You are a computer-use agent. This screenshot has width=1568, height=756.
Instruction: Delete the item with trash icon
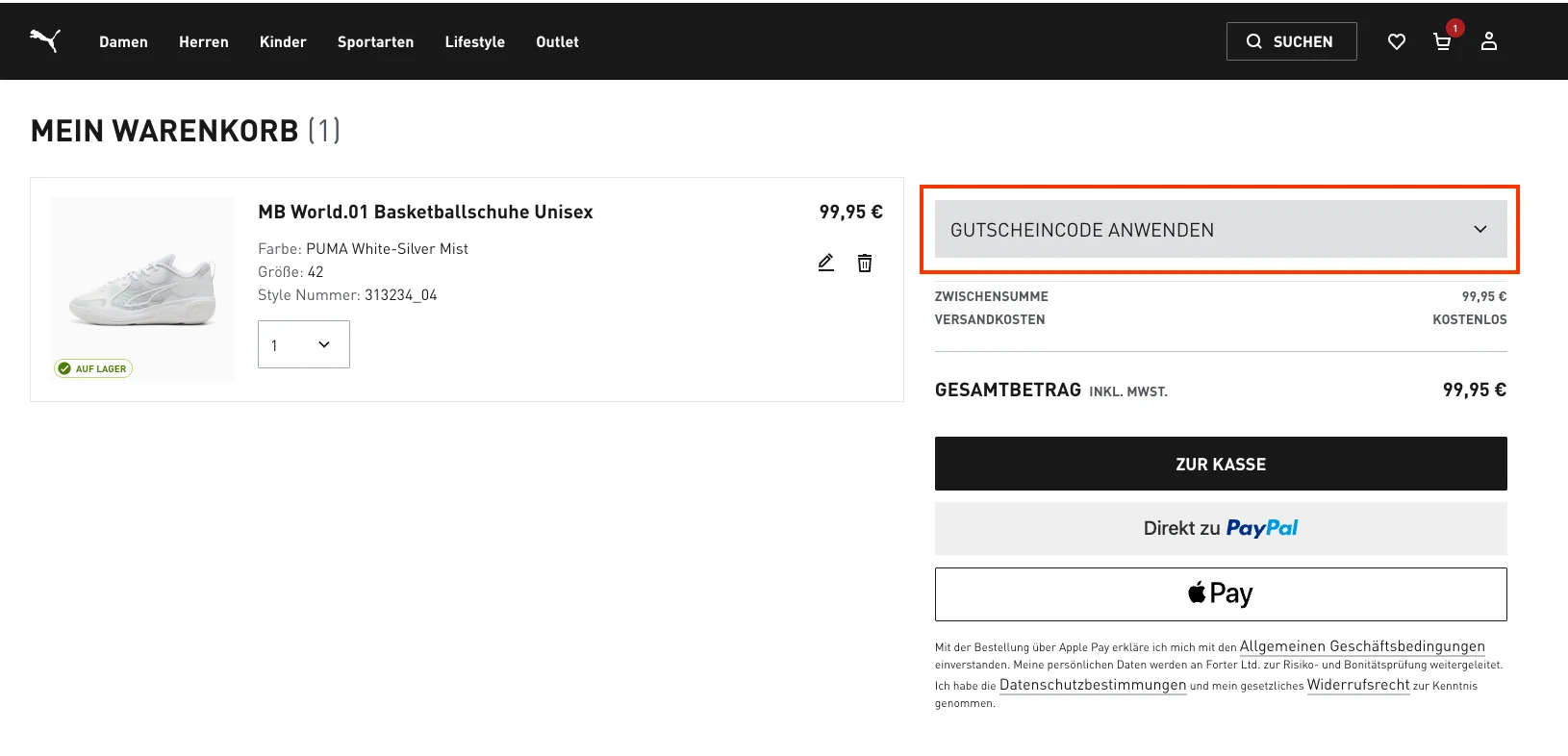865,263
